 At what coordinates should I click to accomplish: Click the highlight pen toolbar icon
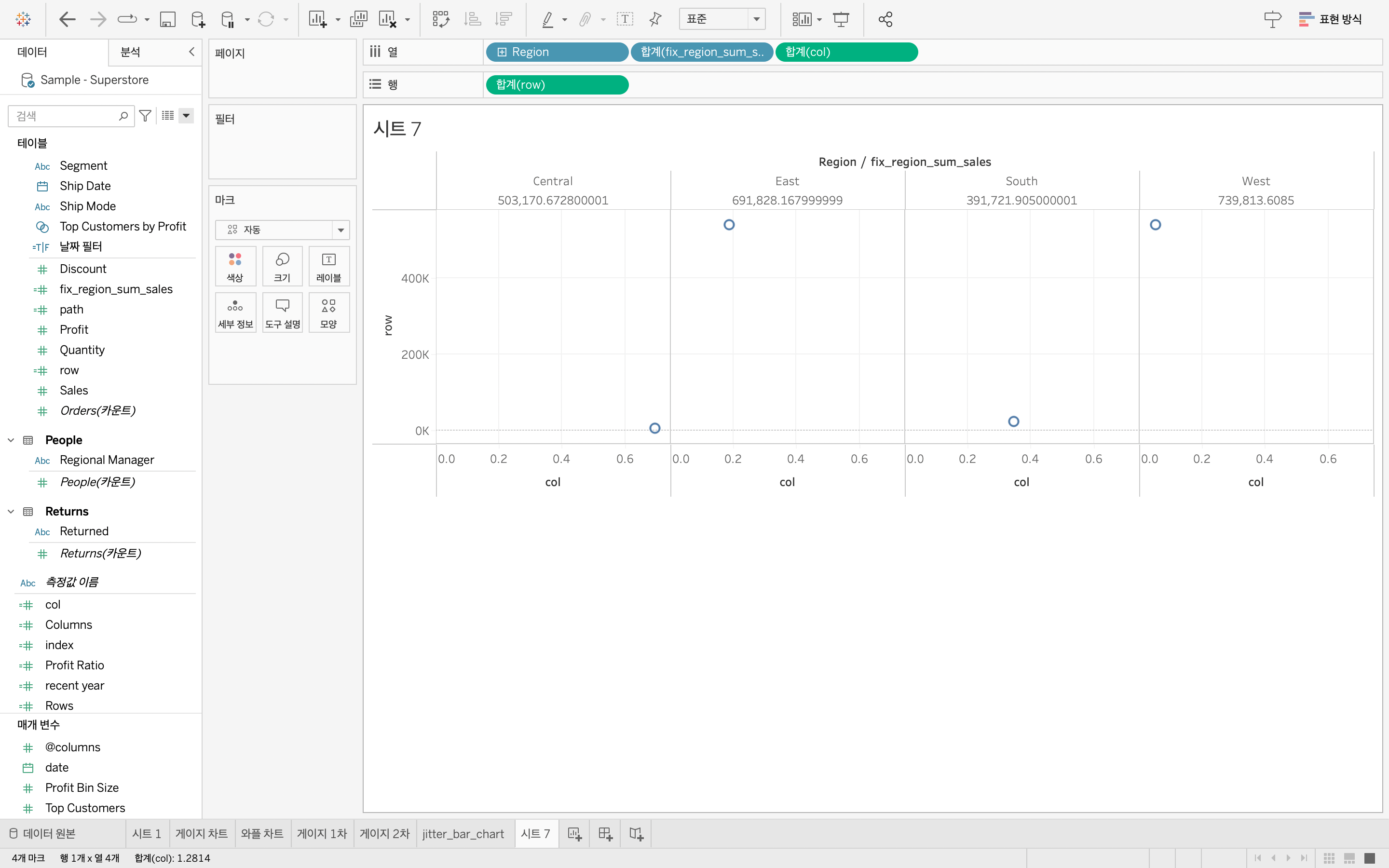[x=547, y=19]
